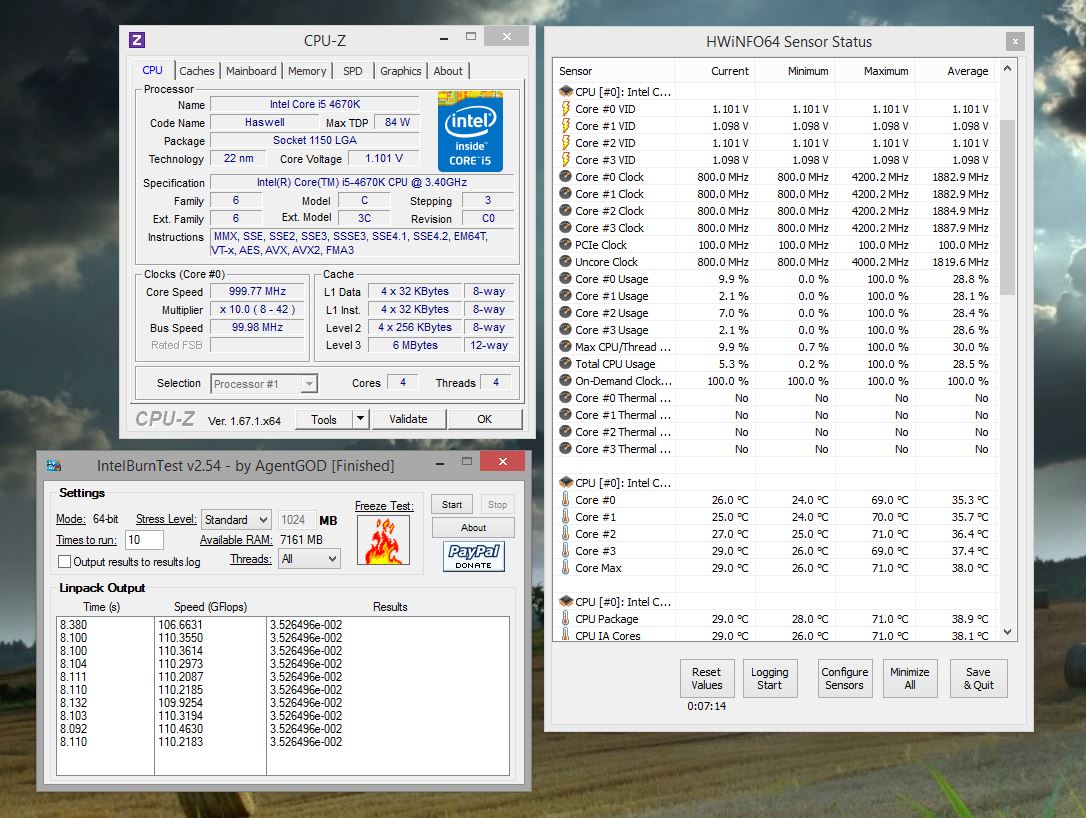1086x818 pixels.
Task: Click the Intel Core i5 inside logo
Action: (470, 132)
